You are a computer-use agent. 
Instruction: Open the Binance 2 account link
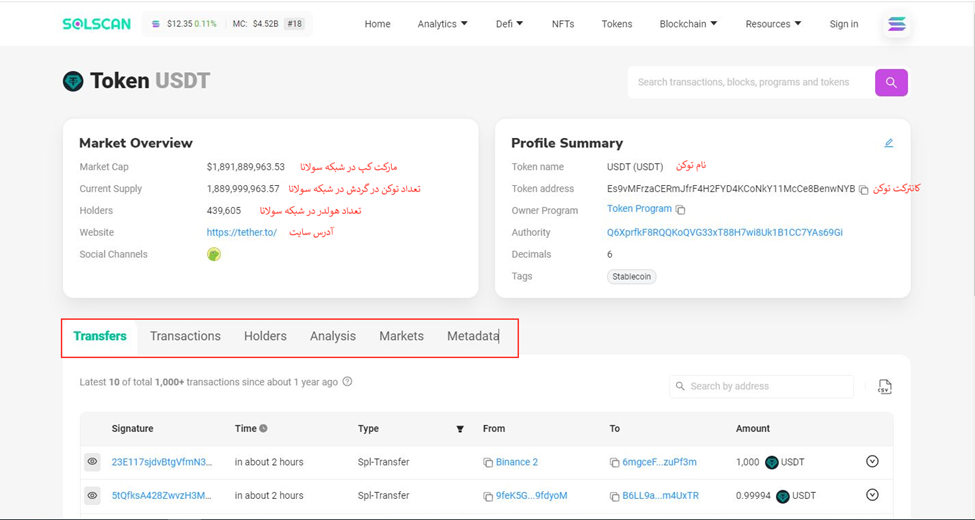pos(517,462)
